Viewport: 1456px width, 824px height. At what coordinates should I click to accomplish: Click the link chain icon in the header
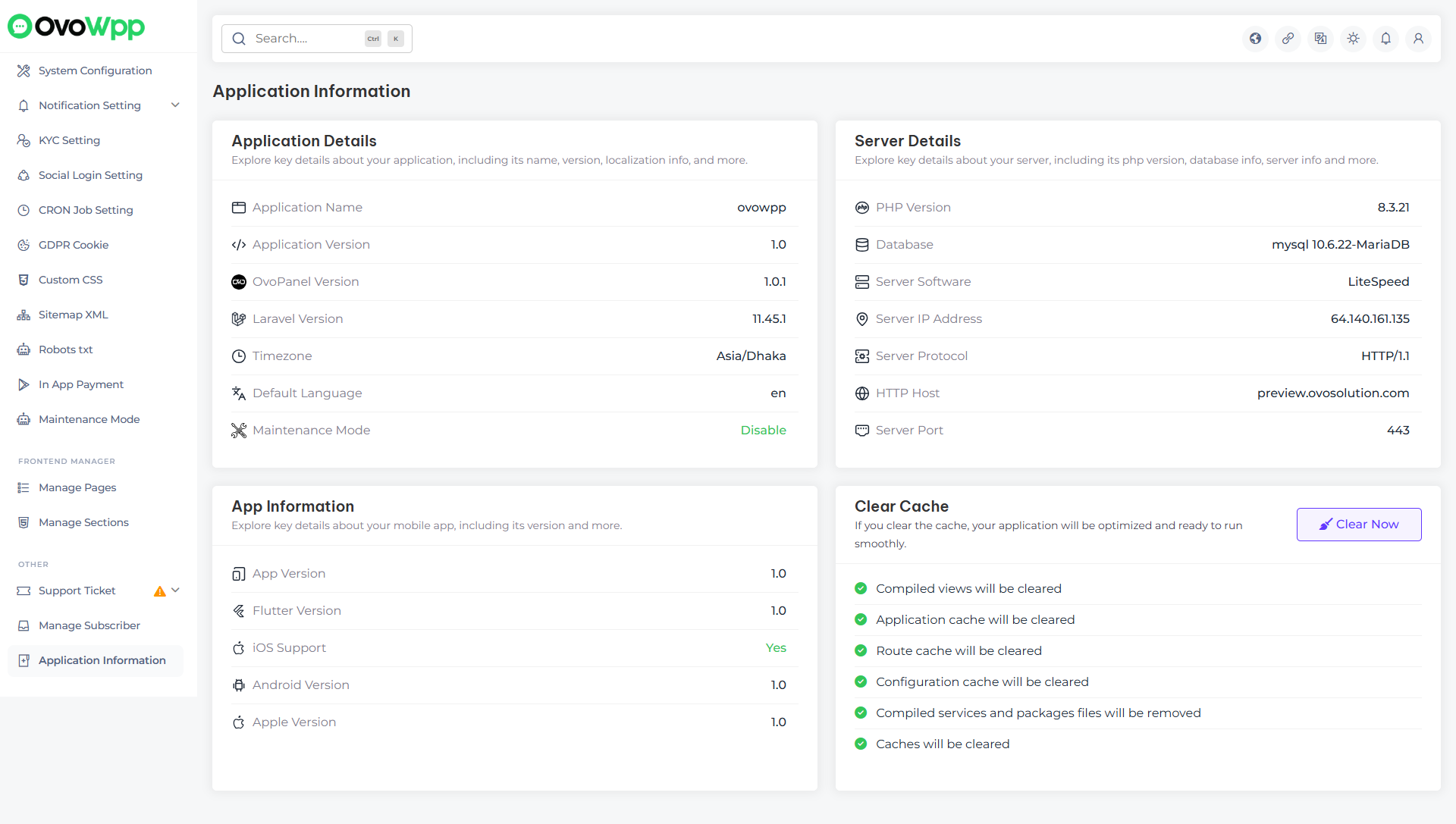pyautogui.click(x=1288, y=39)
